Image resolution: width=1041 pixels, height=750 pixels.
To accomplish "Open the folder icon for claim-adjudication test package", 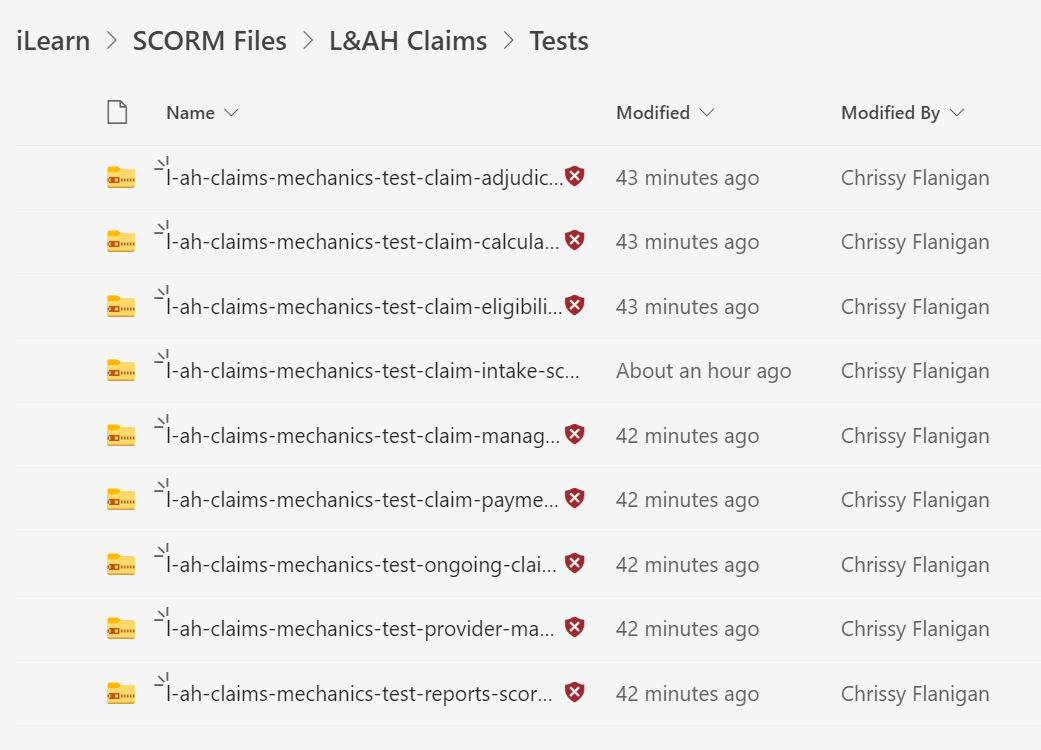I will 120,177.
